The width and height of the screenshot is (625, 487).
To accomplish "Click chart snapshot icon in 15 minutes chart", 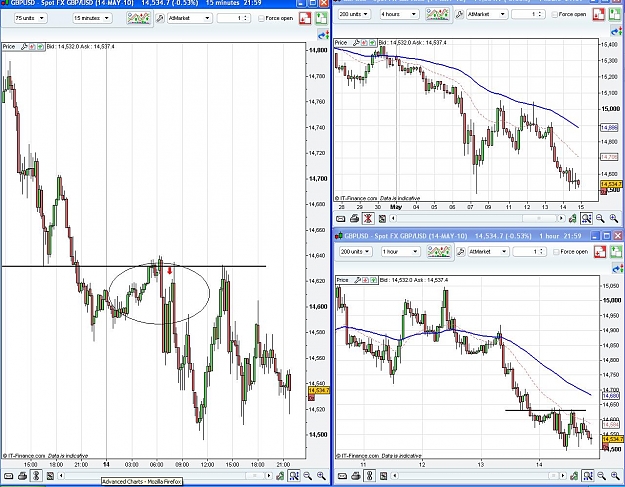I will point(50,475).
